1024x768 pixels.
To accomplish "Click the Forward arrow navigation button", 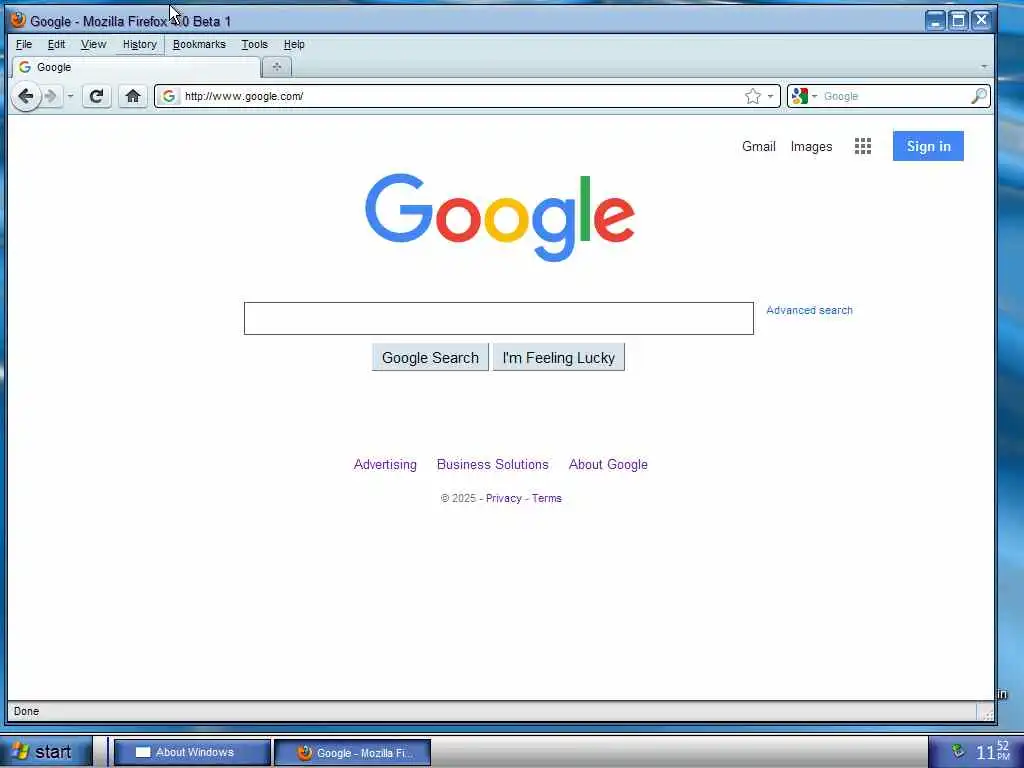I will click(x=52, y=97).
